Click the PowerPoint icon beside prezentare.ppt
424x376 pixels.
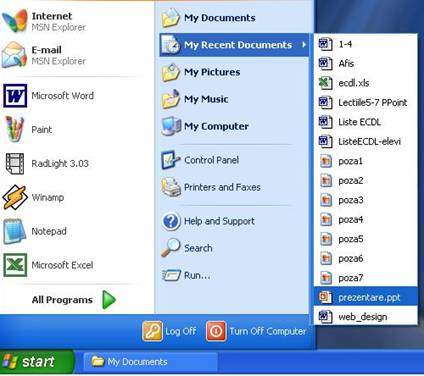(x=325, y=297)
